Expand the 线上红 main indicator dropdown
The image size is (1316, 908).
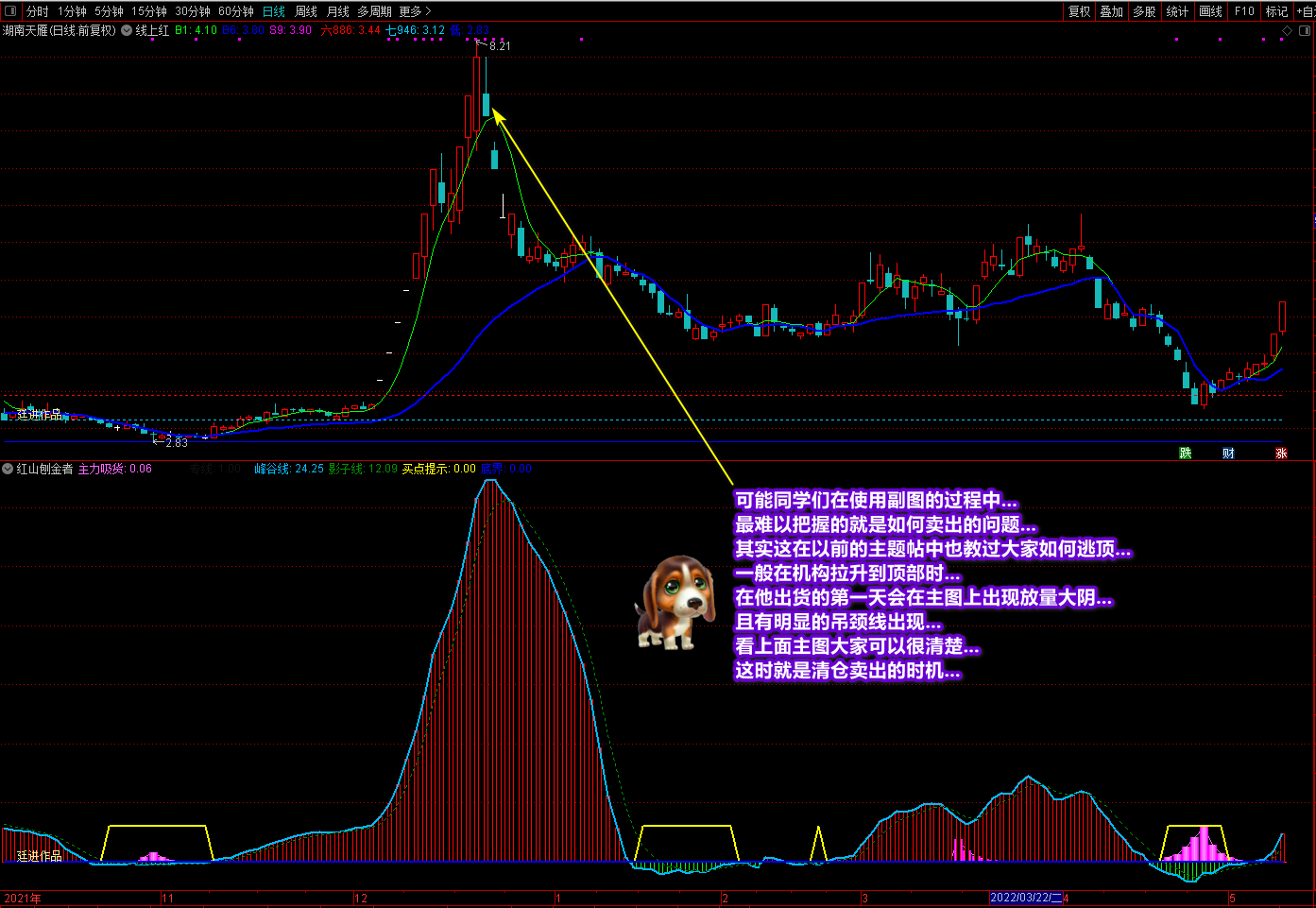point(127,30)
